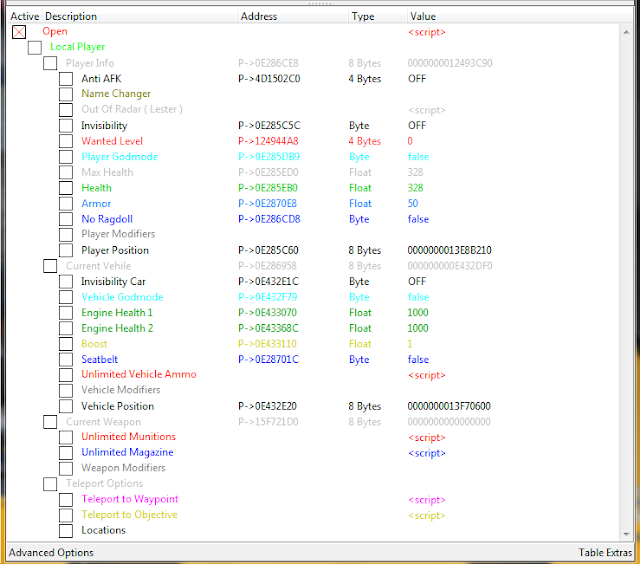The image size is (640, 564).
Task: Toggle the Player Godmode checkbox
Action: 66,157
